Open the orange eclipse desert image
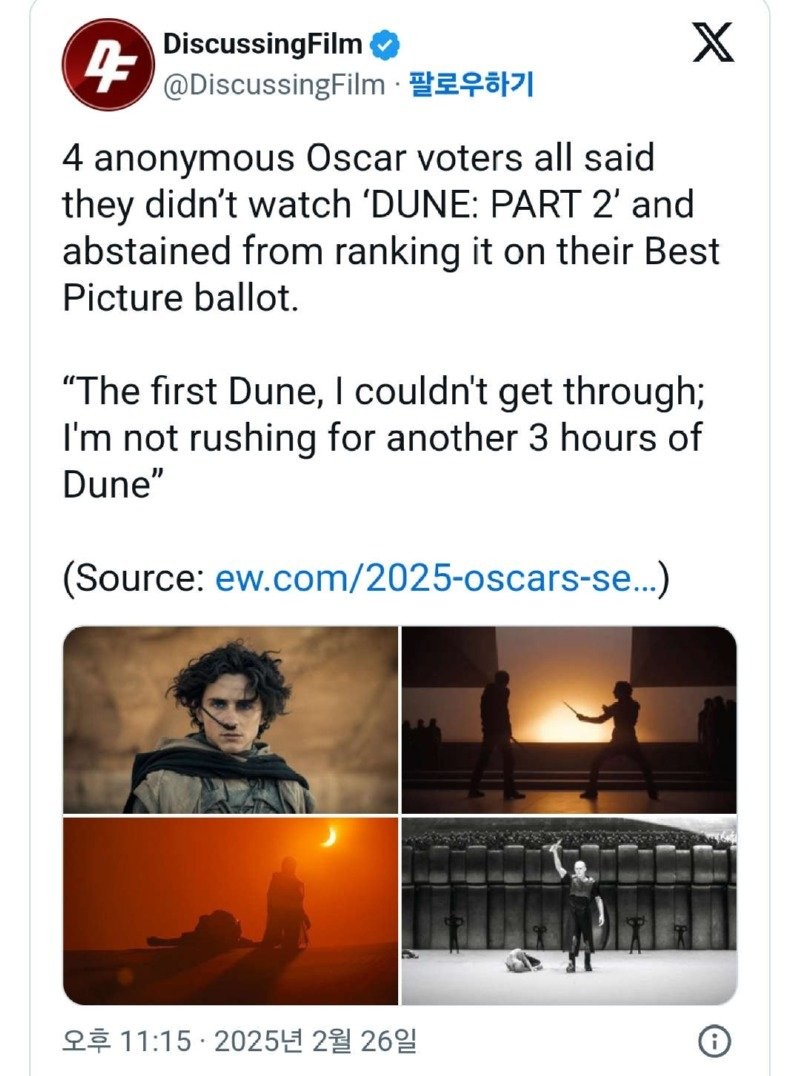This screenshot has height=1076, width=800. tap(230, 911)
